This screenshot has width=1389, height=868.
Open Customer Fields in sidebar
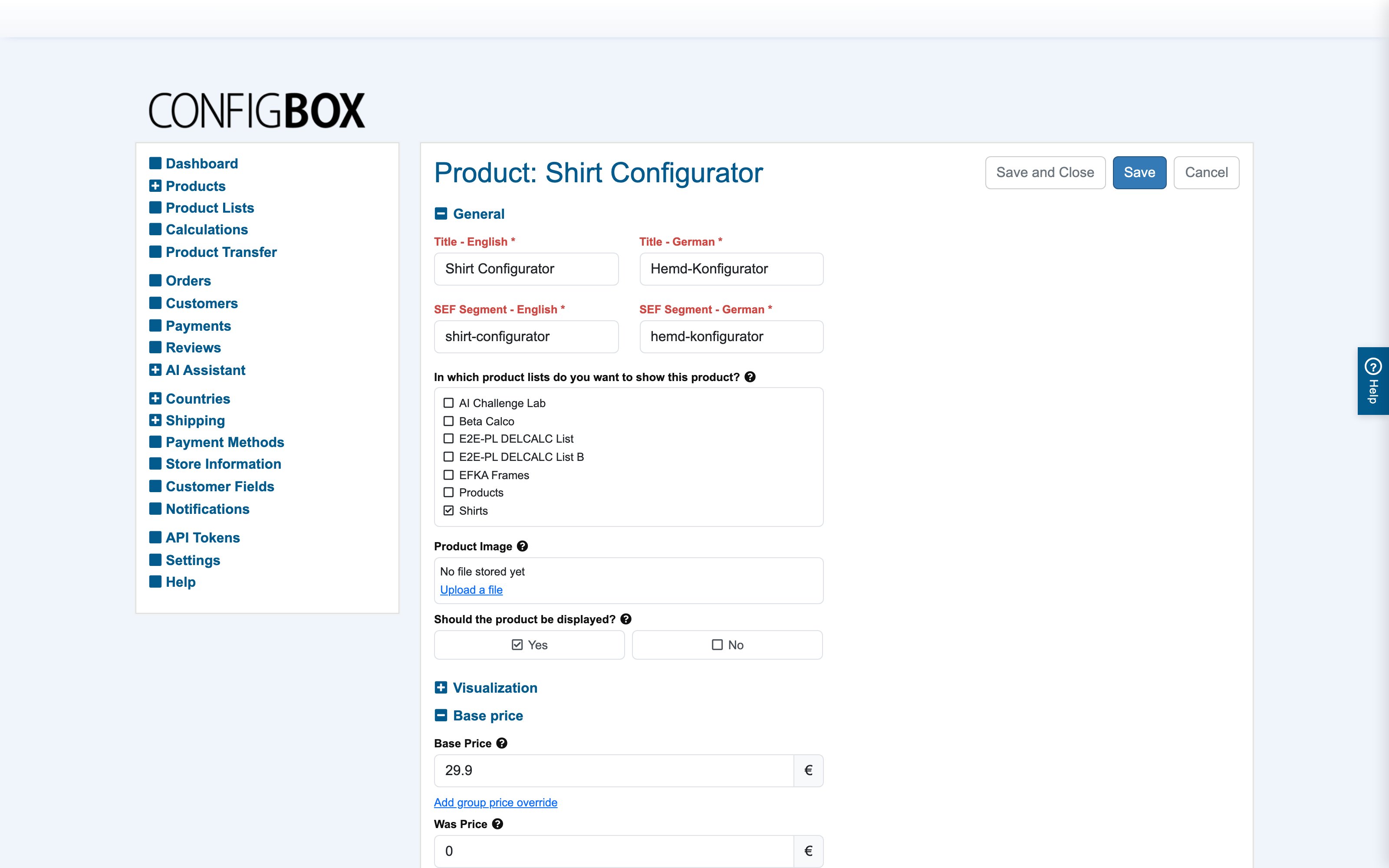coord(220,486)
